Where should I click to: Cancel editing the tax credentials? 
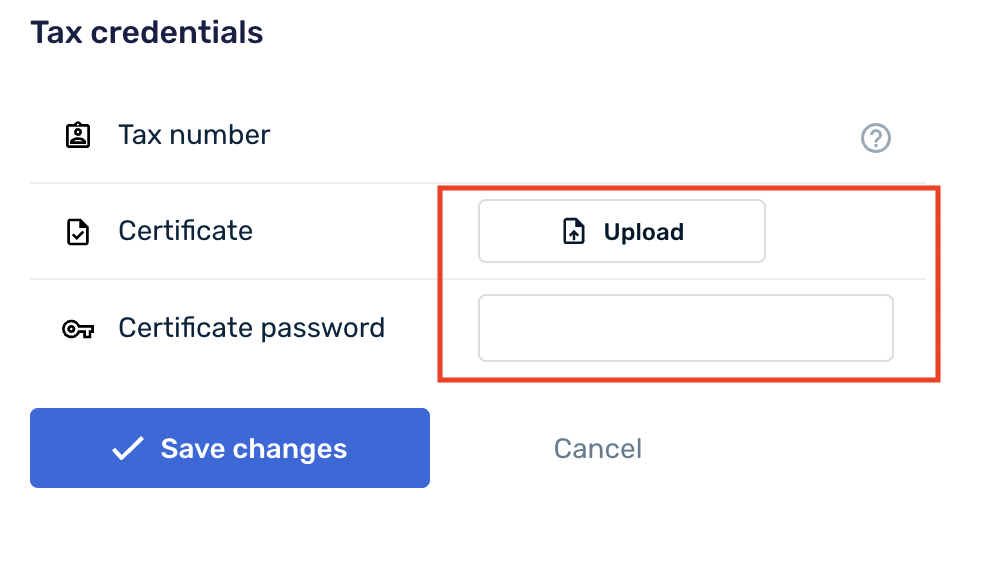pyautogui.click(x=598, y=448)
